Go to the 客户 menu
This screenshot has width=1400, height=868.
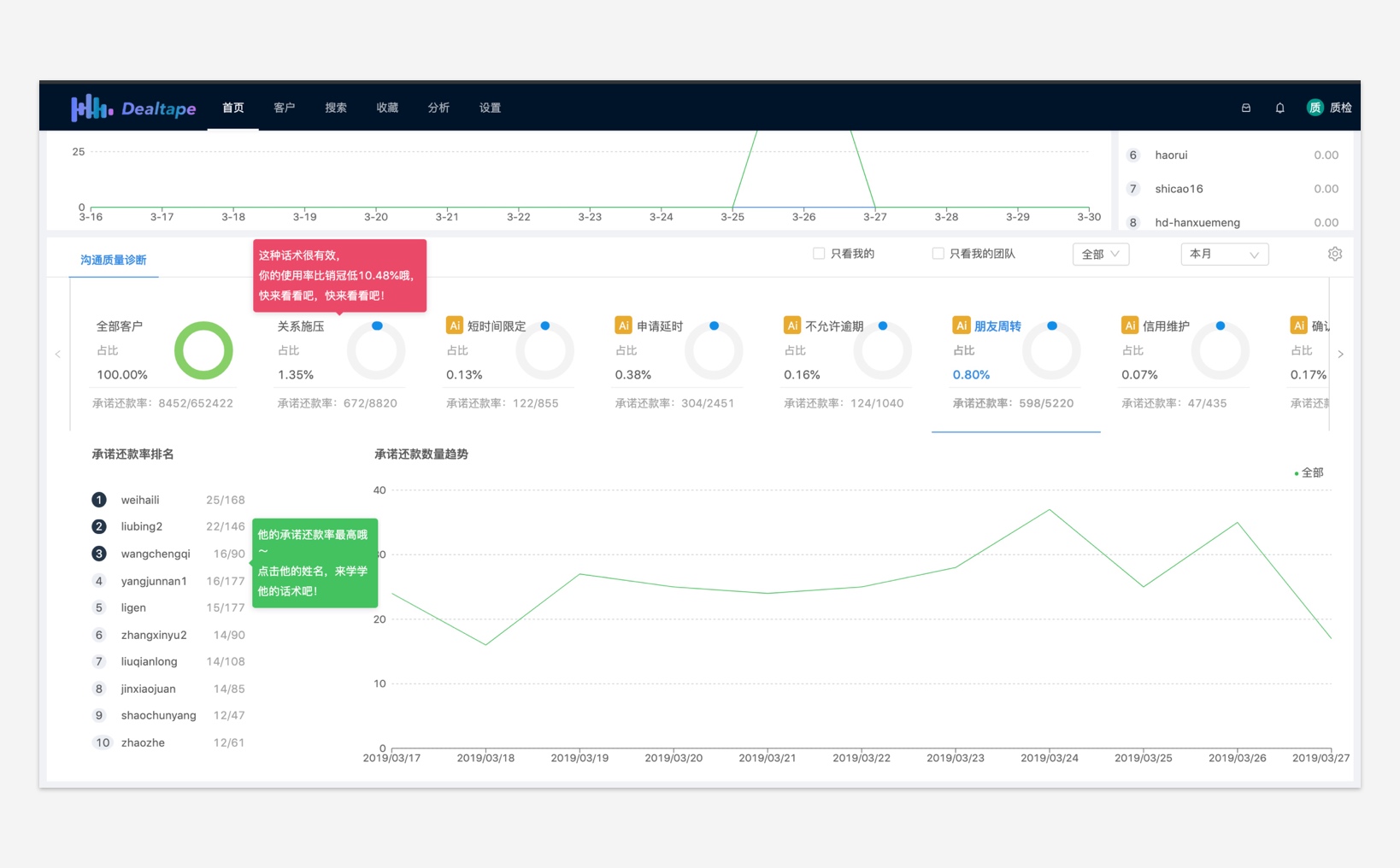(x=284, y=108)
